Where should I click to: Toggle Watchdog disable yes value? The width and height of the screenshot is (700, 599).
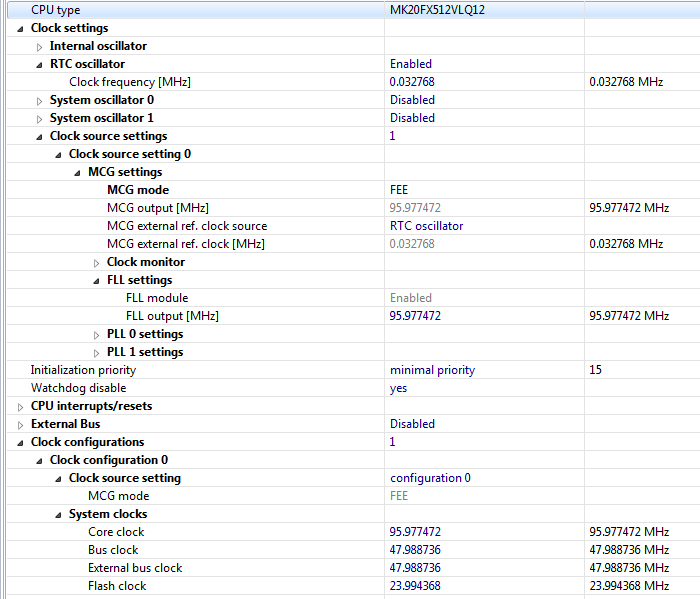pos(398,388)
